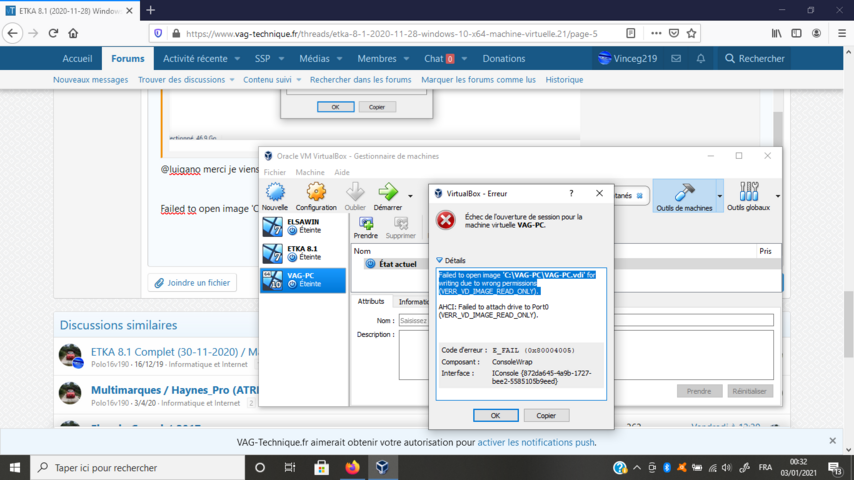The width and height of the screenshot is (854, 480).
Task: Click the Nouvelle machine icon in VirtualBox
Action: [275, 192]
